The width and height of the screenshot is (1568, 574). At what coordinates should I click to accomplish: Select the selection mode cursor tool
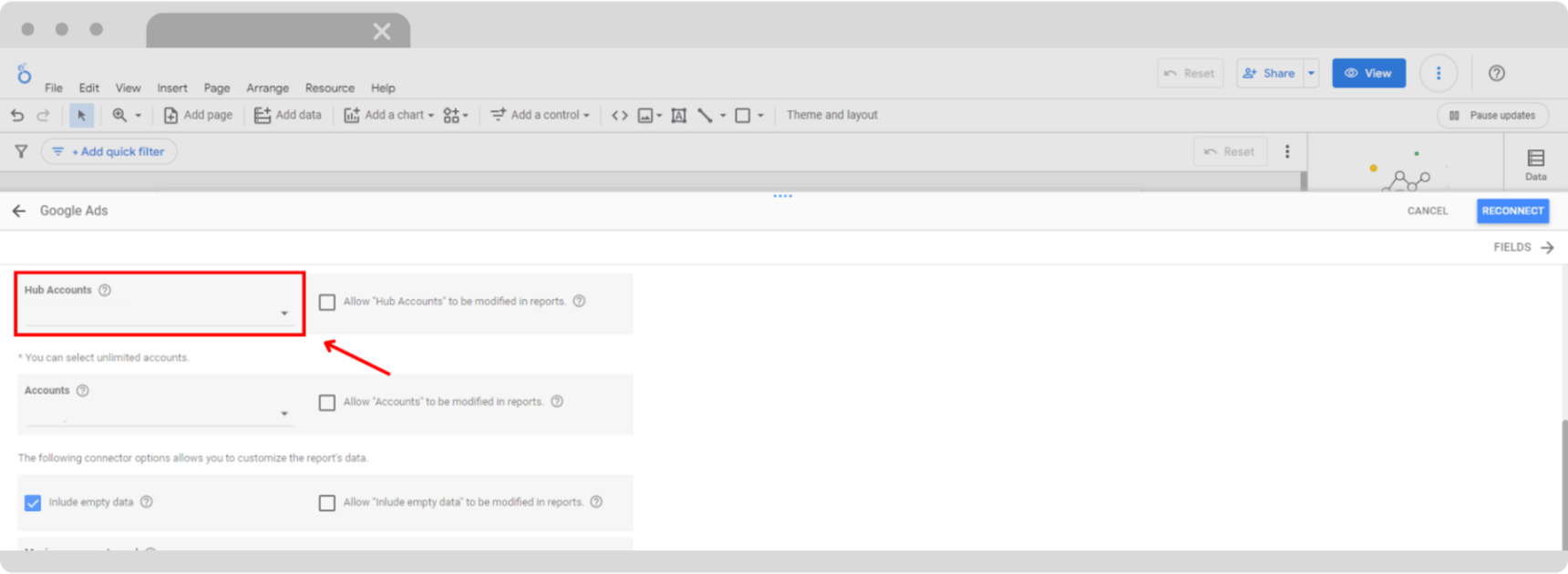click(x=81, y=116)
